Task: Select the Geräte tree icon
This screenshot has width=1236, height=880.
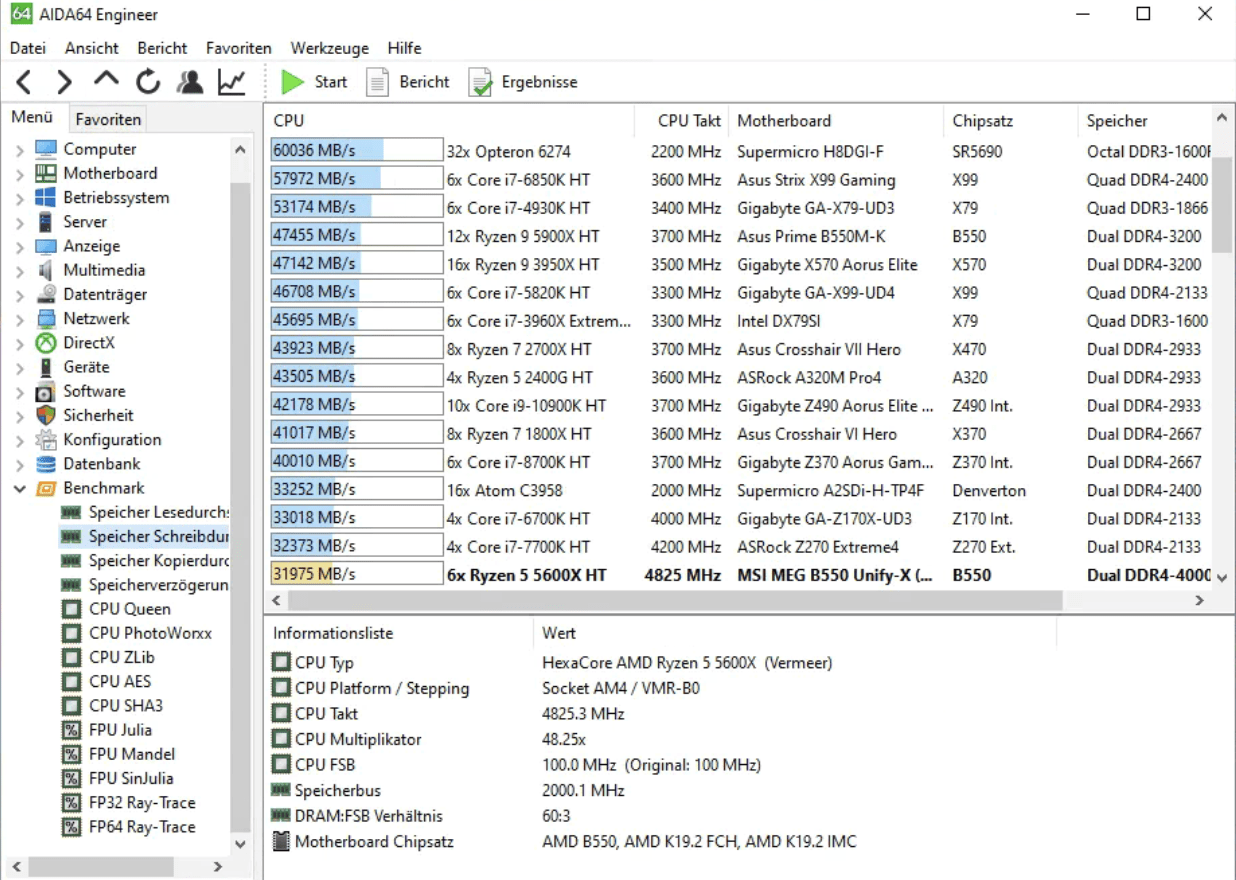Action: [46, 367]
